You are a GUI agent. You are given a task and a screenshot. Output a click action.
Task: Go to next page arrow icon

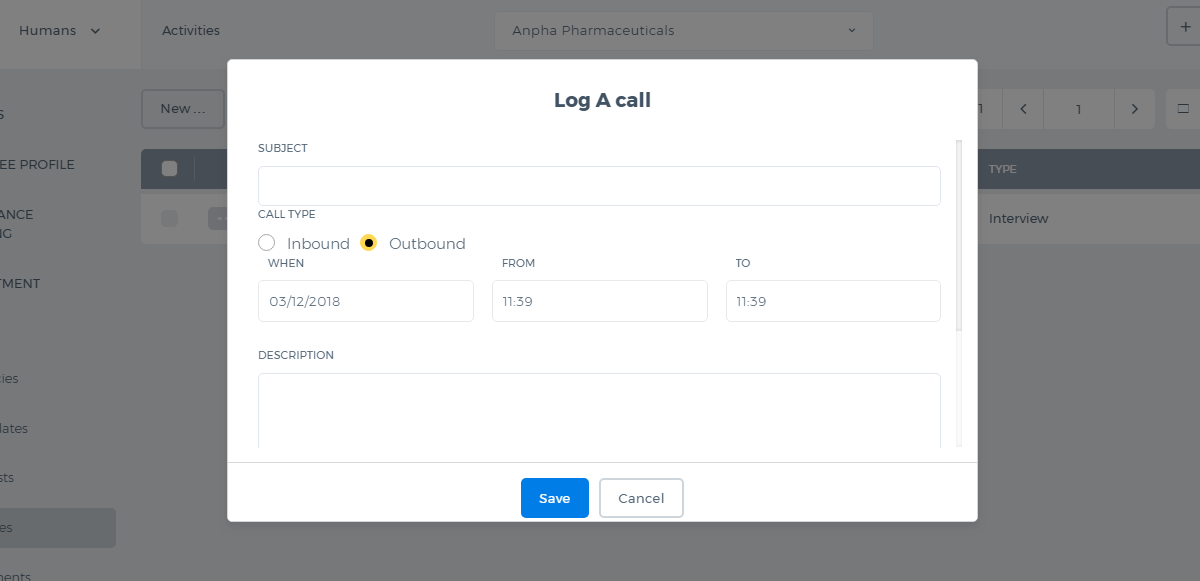(1134, 109)
